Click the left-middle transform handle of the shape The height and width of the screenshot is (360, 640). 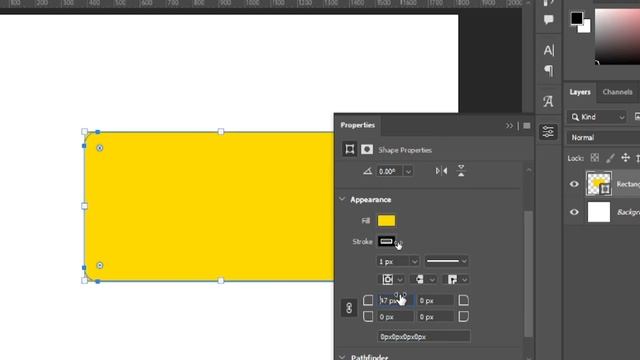coord(84,206)
